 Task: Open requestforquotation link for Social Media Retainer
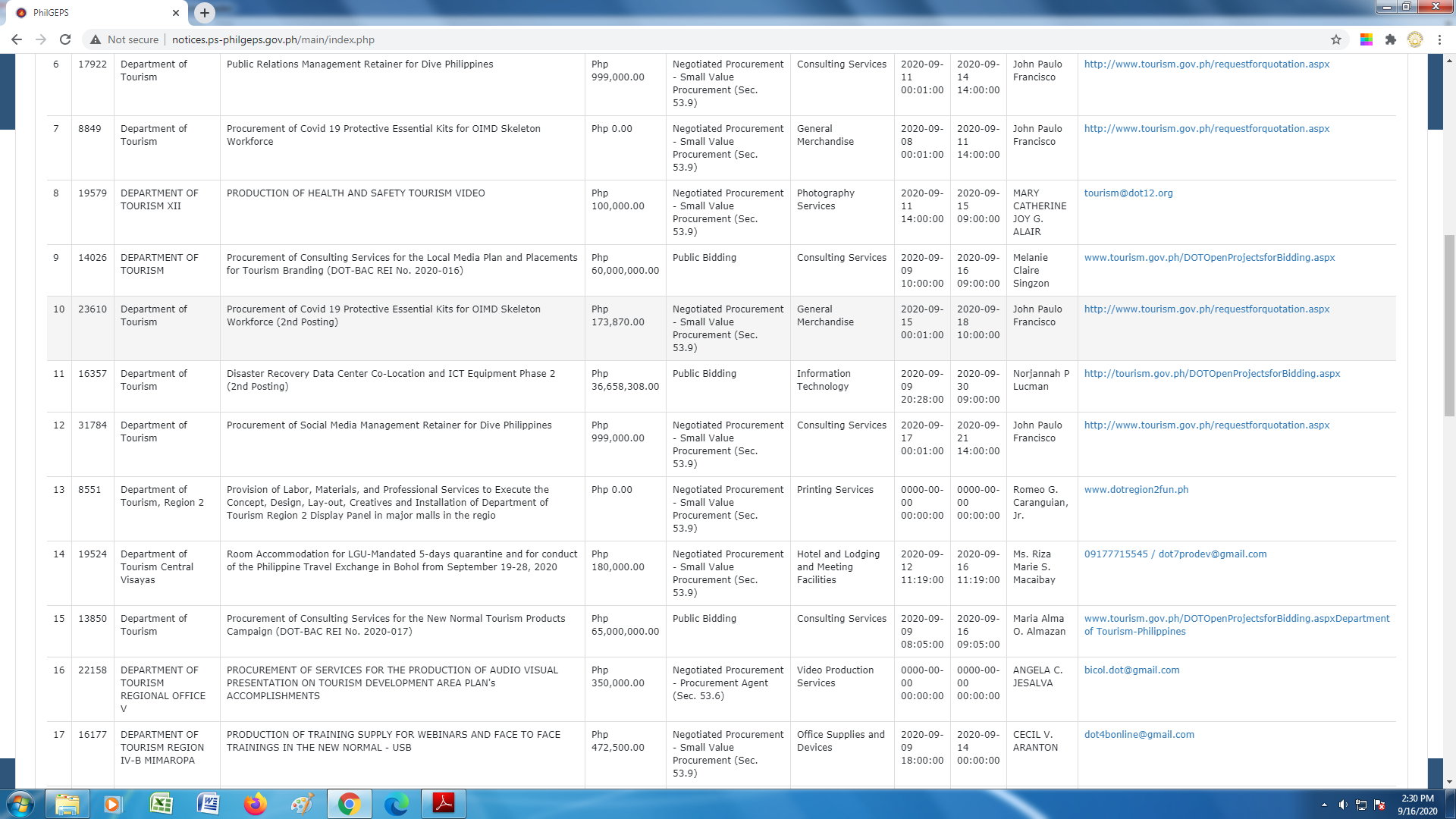[1207, 425]
